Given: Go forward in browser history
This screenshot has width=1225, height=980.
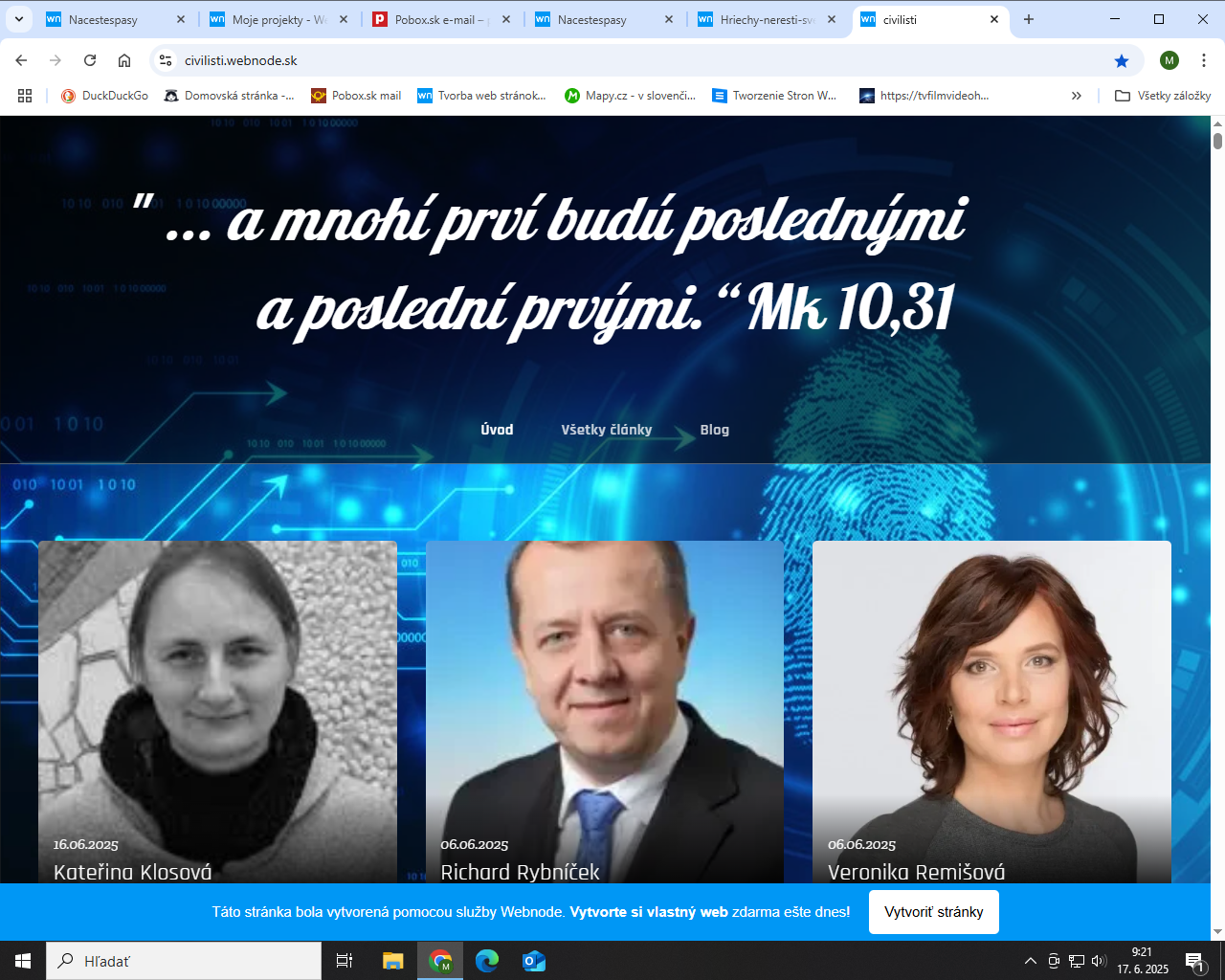Looking at the screenshot, I should coord(56,60).
